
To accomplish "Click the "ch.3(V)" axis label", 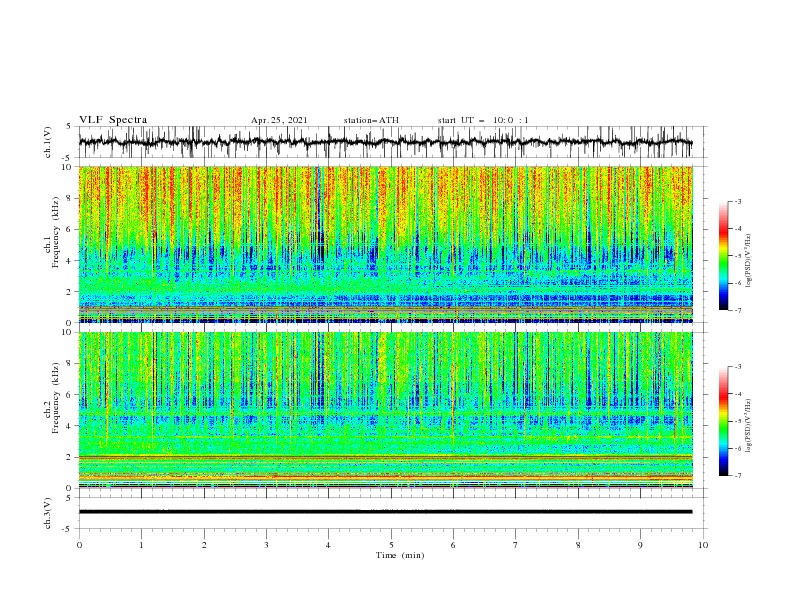I will click(48, 513).
